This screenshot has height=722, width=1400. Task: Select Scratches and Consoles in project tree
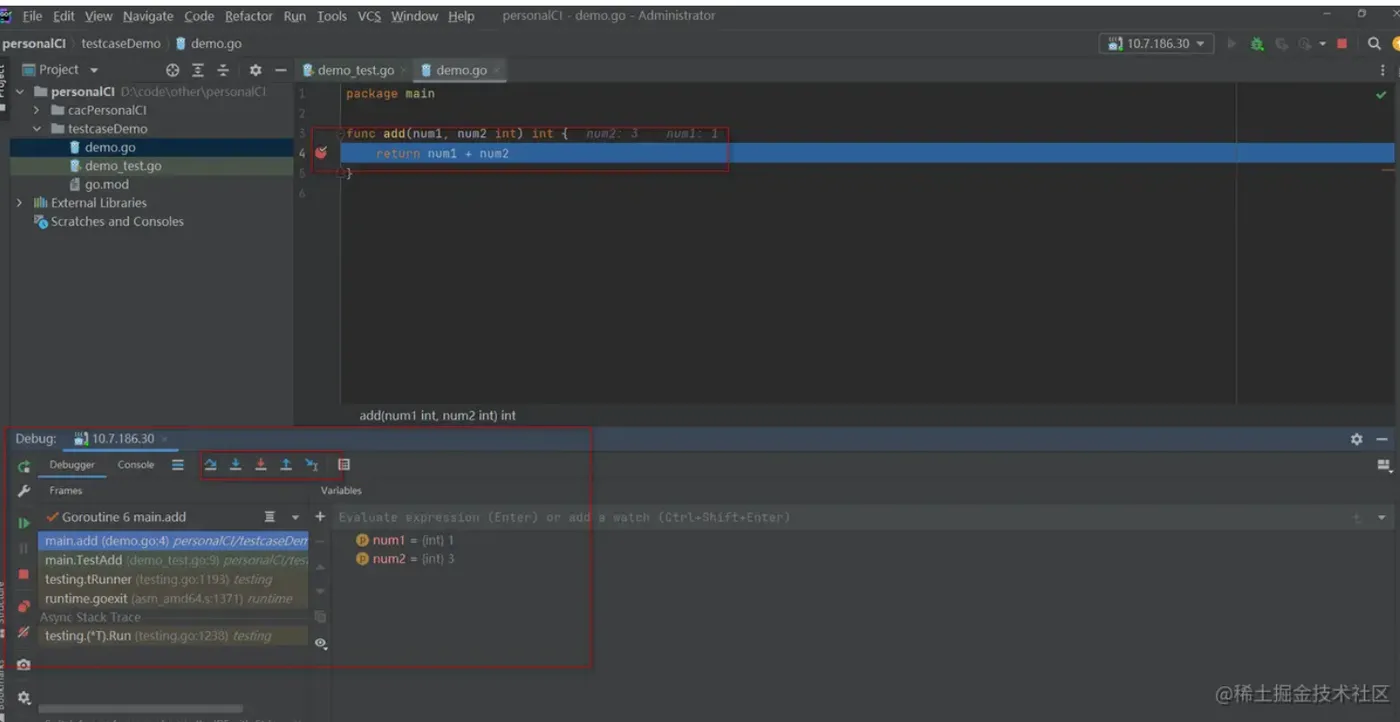117,222
